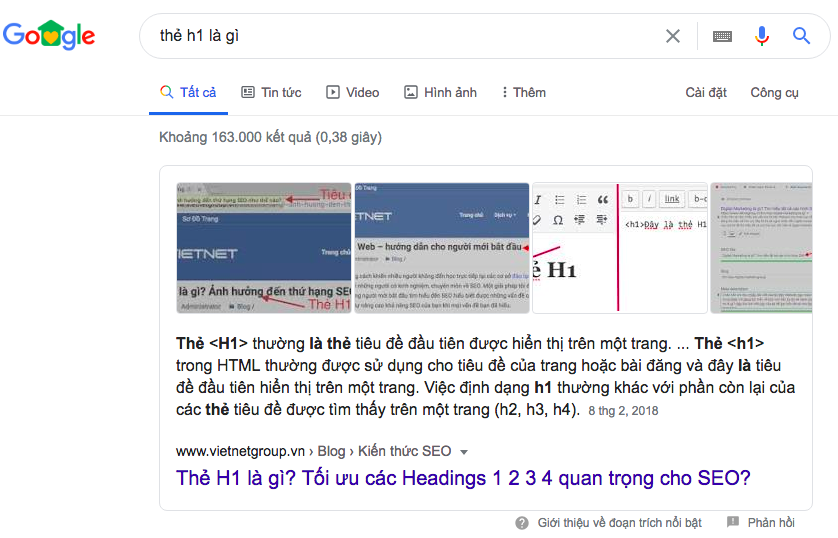
Task: Click 'Phản hồi' feedback link
Action: pyautogui.click(x=771, y=523)
